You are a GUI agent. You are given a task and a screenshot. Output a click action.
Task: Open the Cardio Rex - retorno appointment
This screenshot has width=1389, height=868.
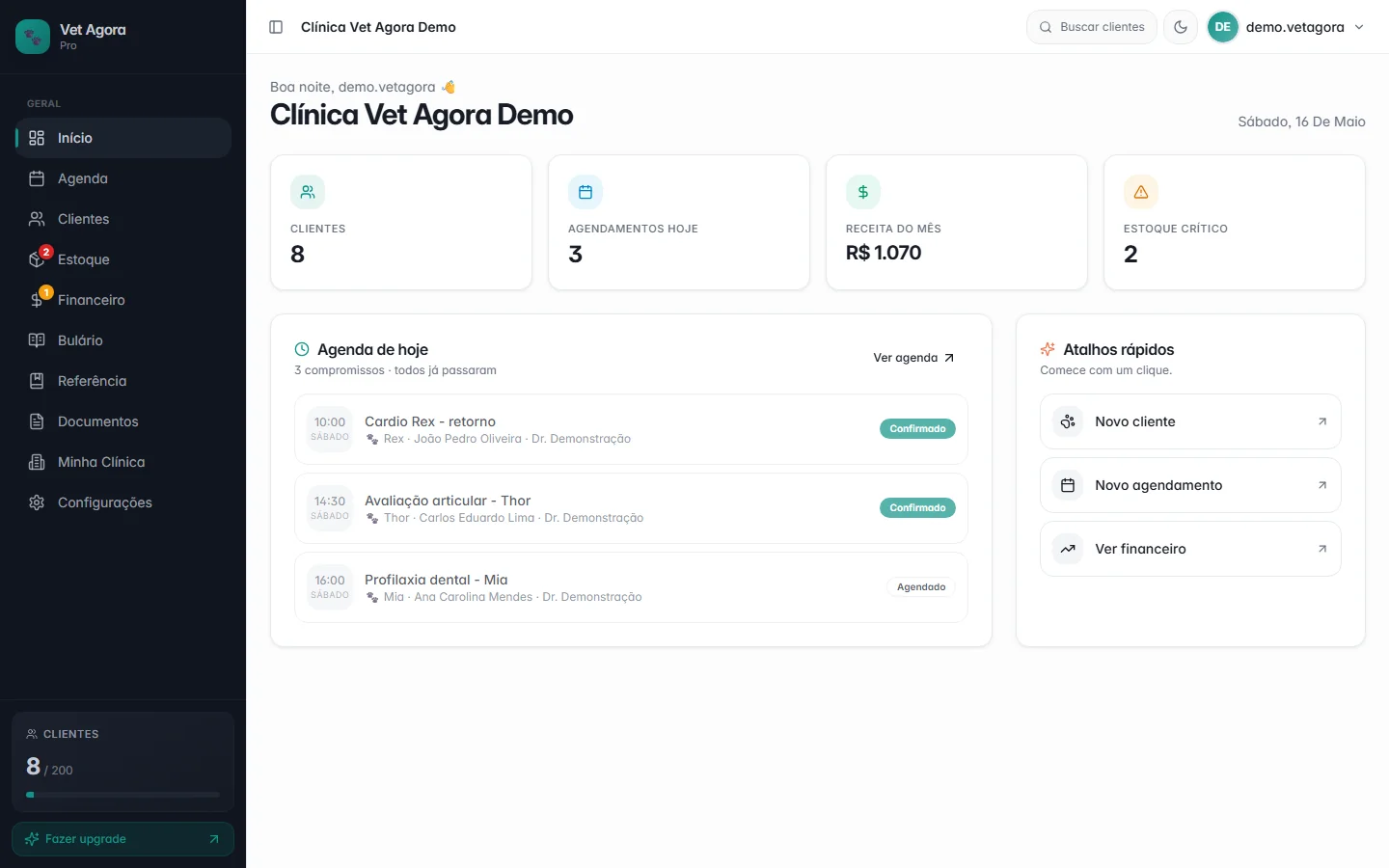(x=631, y=429)
